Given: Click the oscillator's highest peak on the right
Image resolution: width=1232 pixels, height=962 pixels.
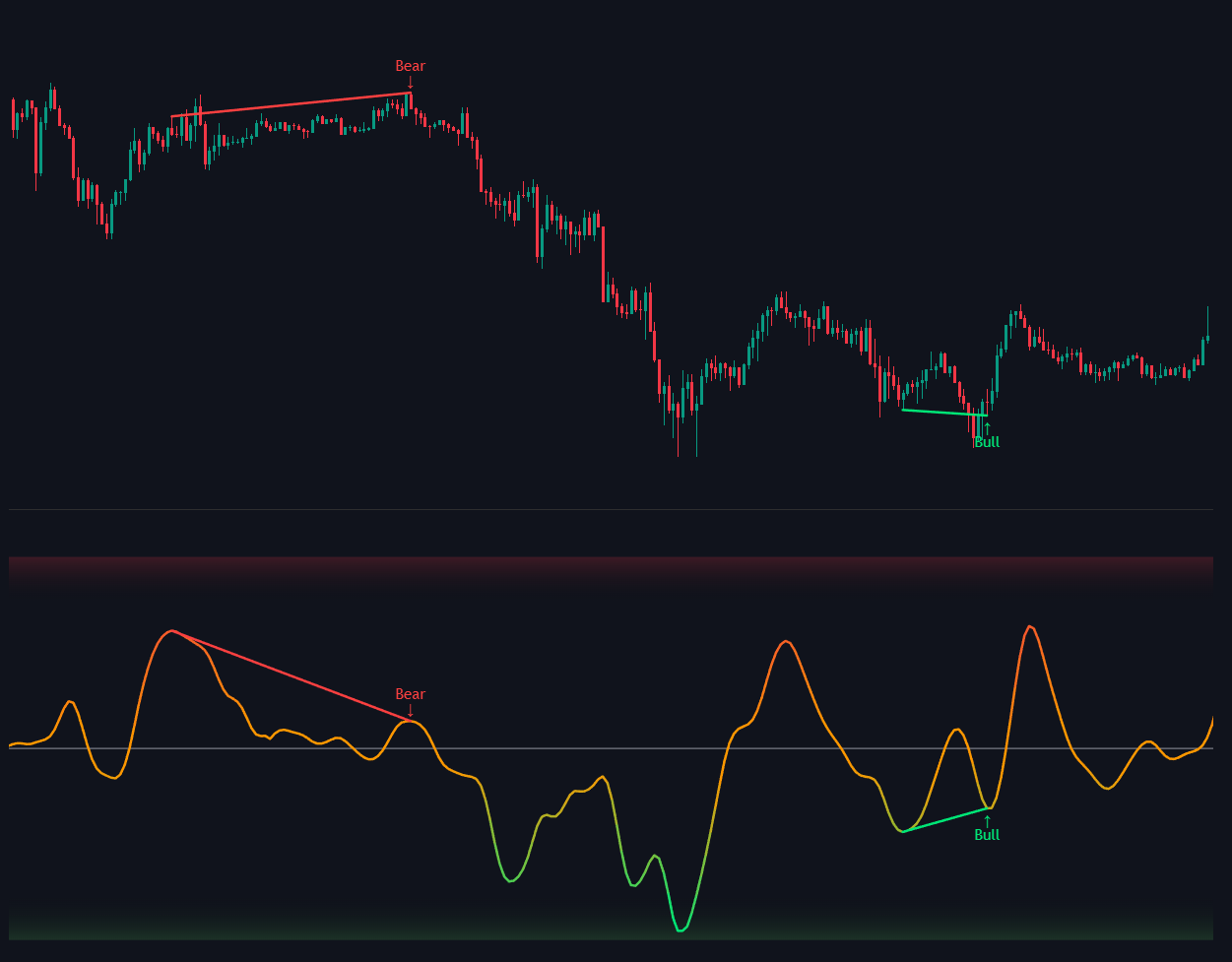Looking at the screenshot, I should pyautogui.click(x=1029, y=626).
